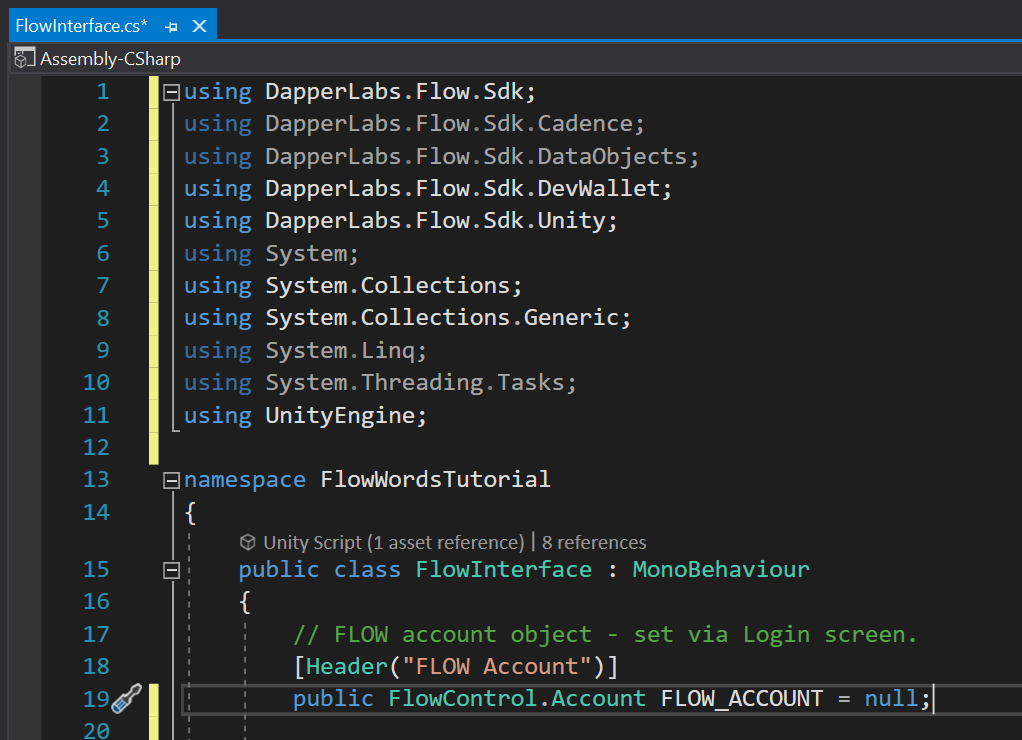
Task: Click the MonoBehaviour base class name
Action: [720, 568]
